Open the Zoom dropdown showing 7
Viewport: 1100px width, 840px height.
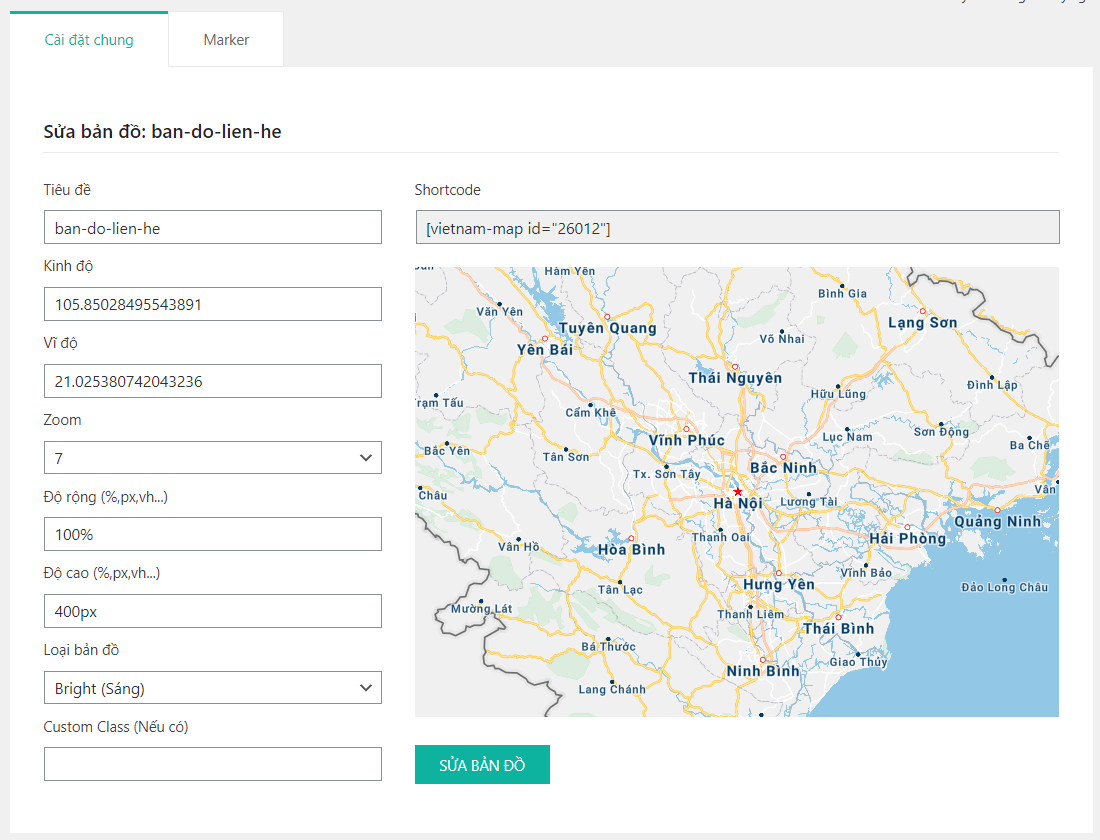[x=213, y=458]
